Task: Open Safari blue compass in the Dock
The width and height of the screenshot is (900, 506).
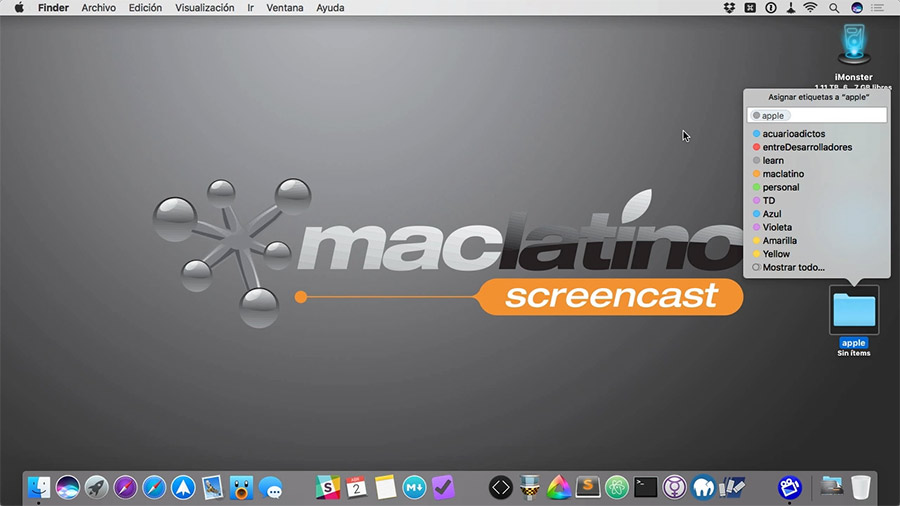Action: pos(154,488)
